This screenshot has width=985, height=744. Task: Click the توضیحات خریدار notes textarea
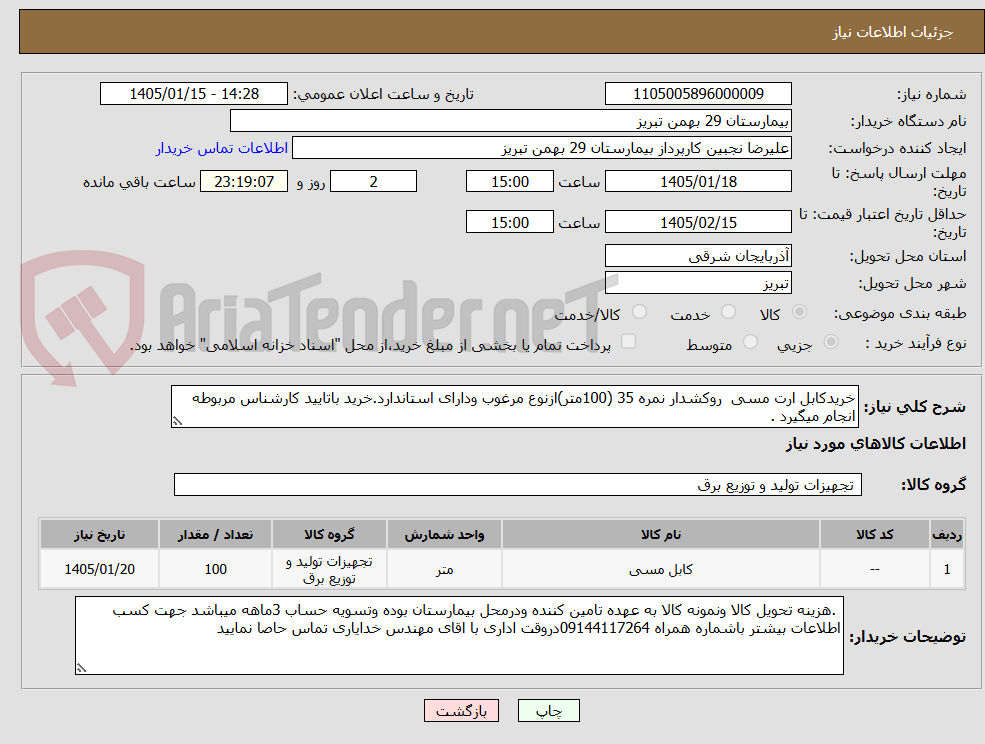pos(459,635)
